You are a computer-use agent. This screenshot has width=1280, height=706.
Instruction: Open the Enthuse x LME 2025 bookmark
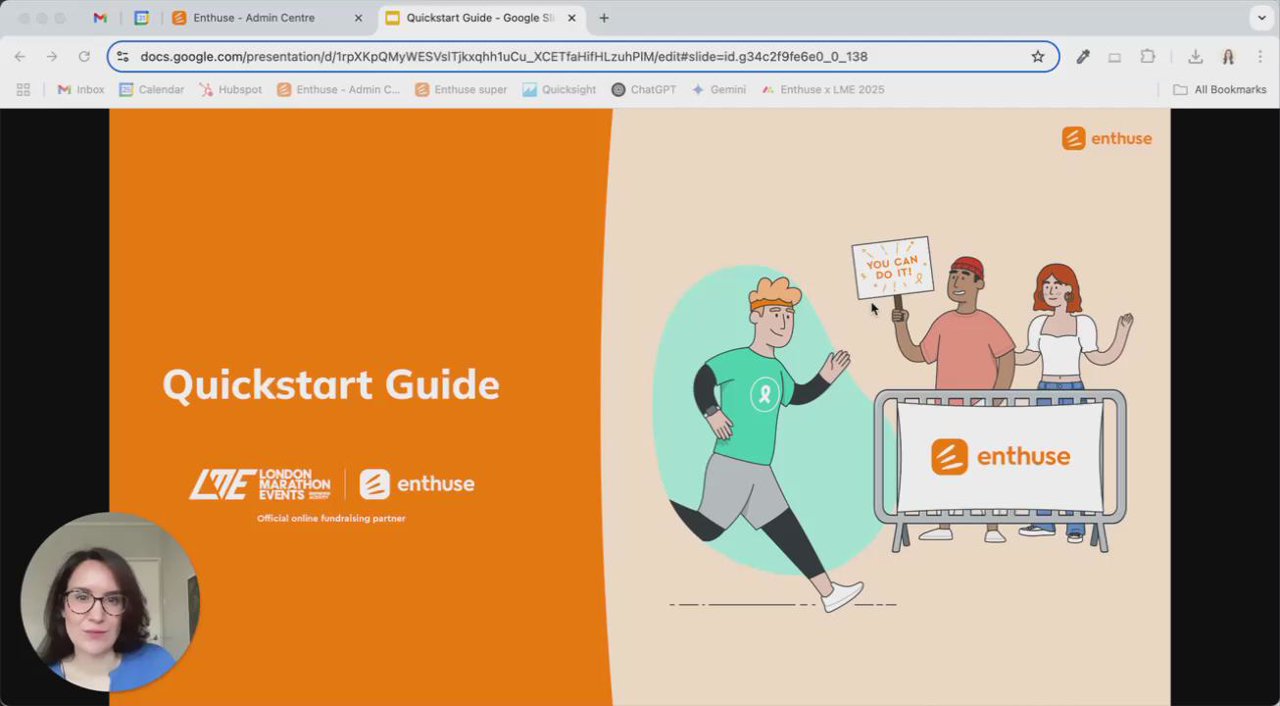[x=822, y=89]
